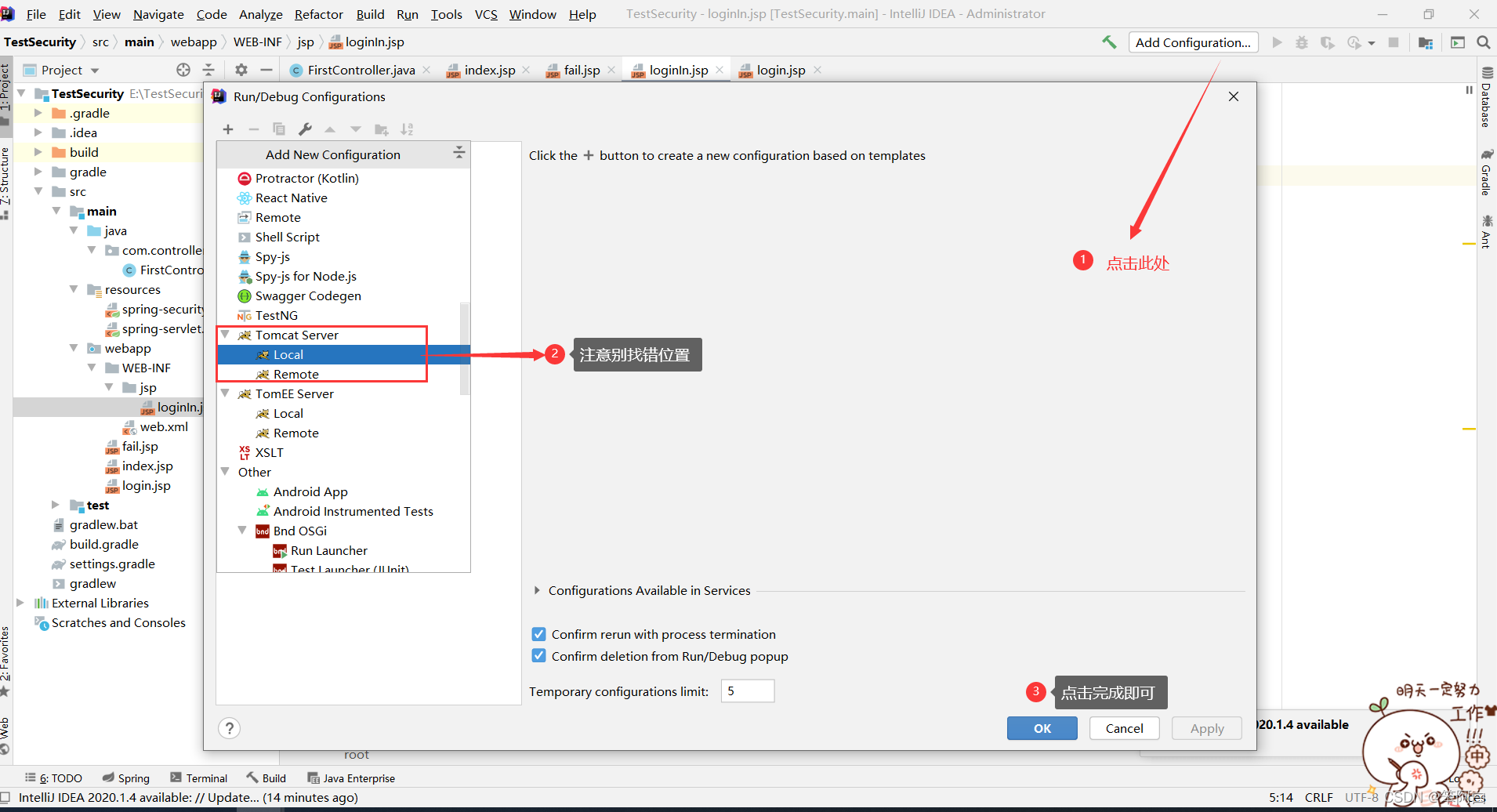Click the remove configuration minus icon
Screen dimensions: 1497x812
254,129
